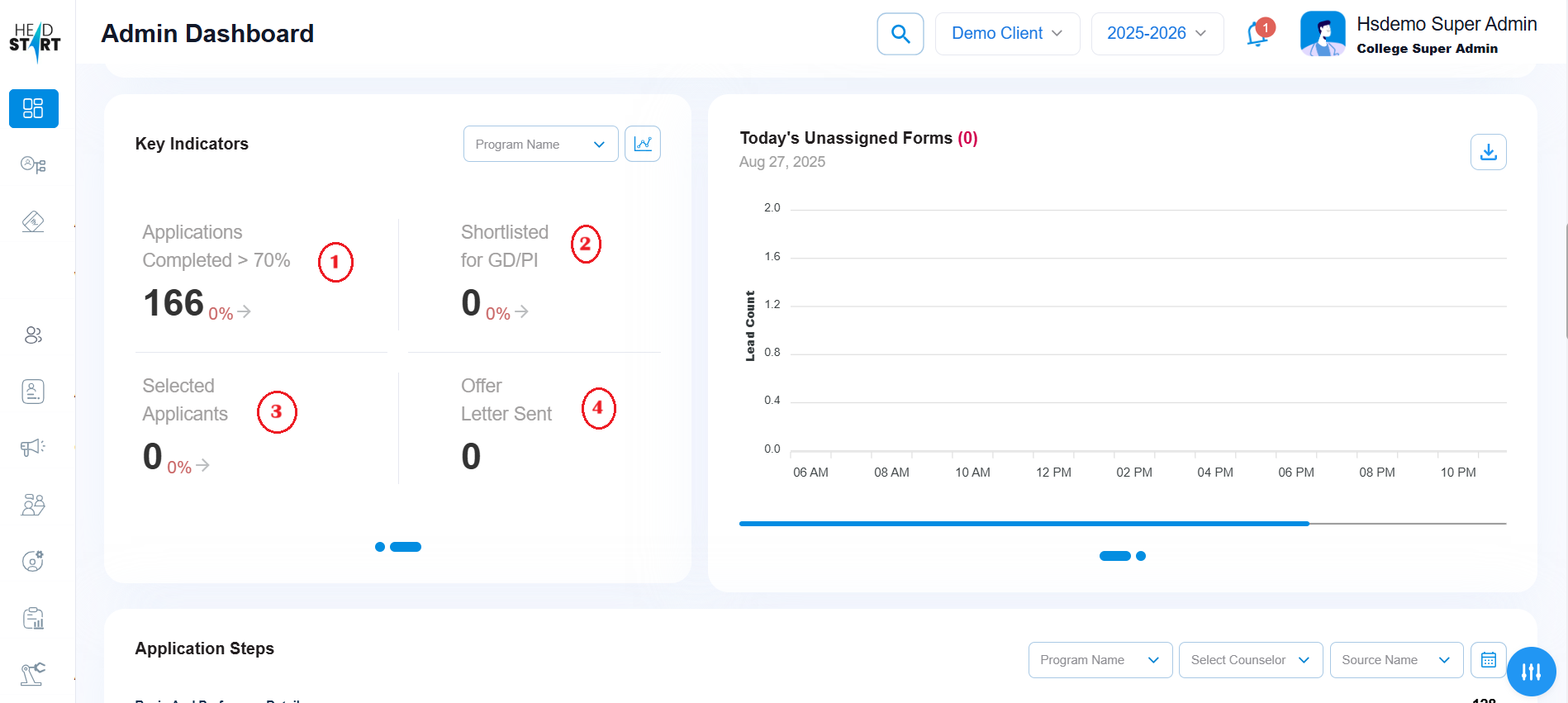Open the 2025-2026 session dropdown
This screenshot has width=1568, height=703.
pyautogui.click(x=1157, y=34)
